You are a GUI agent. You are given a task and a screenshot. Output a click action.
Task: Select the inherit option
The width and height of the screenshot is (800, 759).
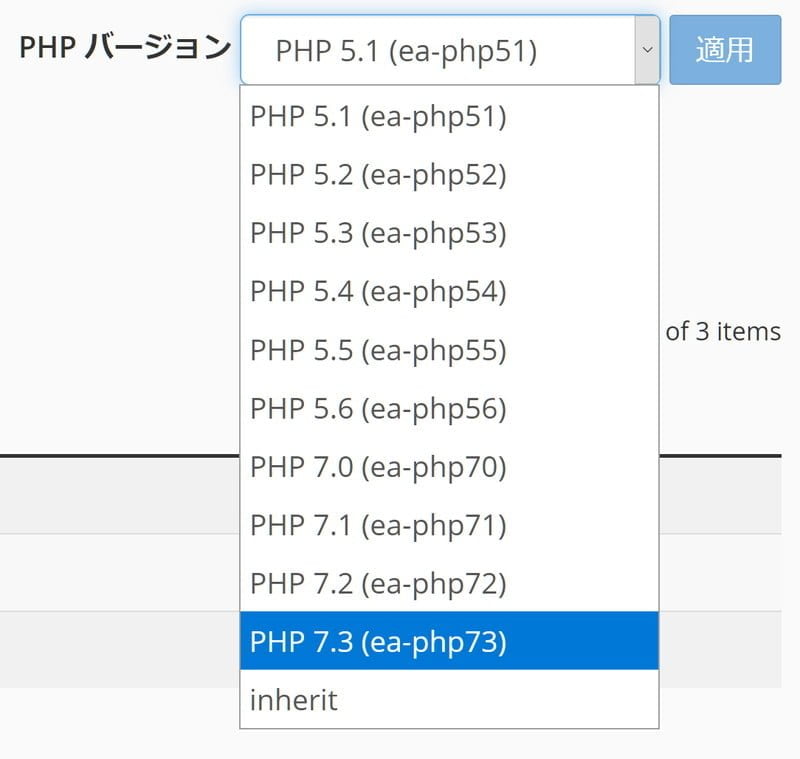[x=449, y=699]
